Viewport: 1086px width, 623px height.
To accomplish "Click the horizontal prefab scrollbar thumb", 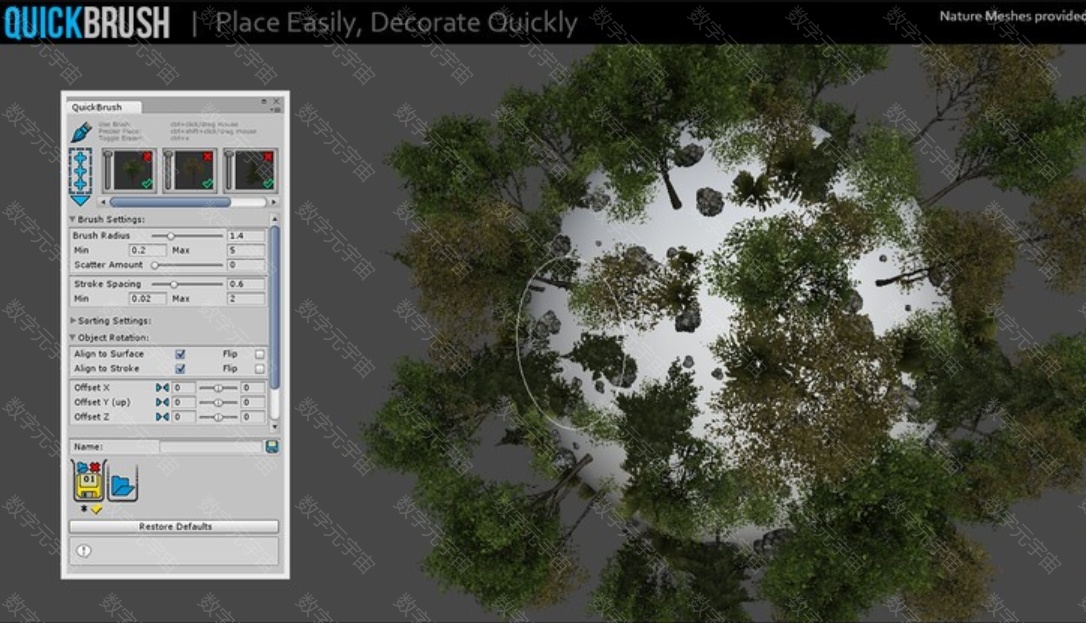I will (x=170, y=202).
